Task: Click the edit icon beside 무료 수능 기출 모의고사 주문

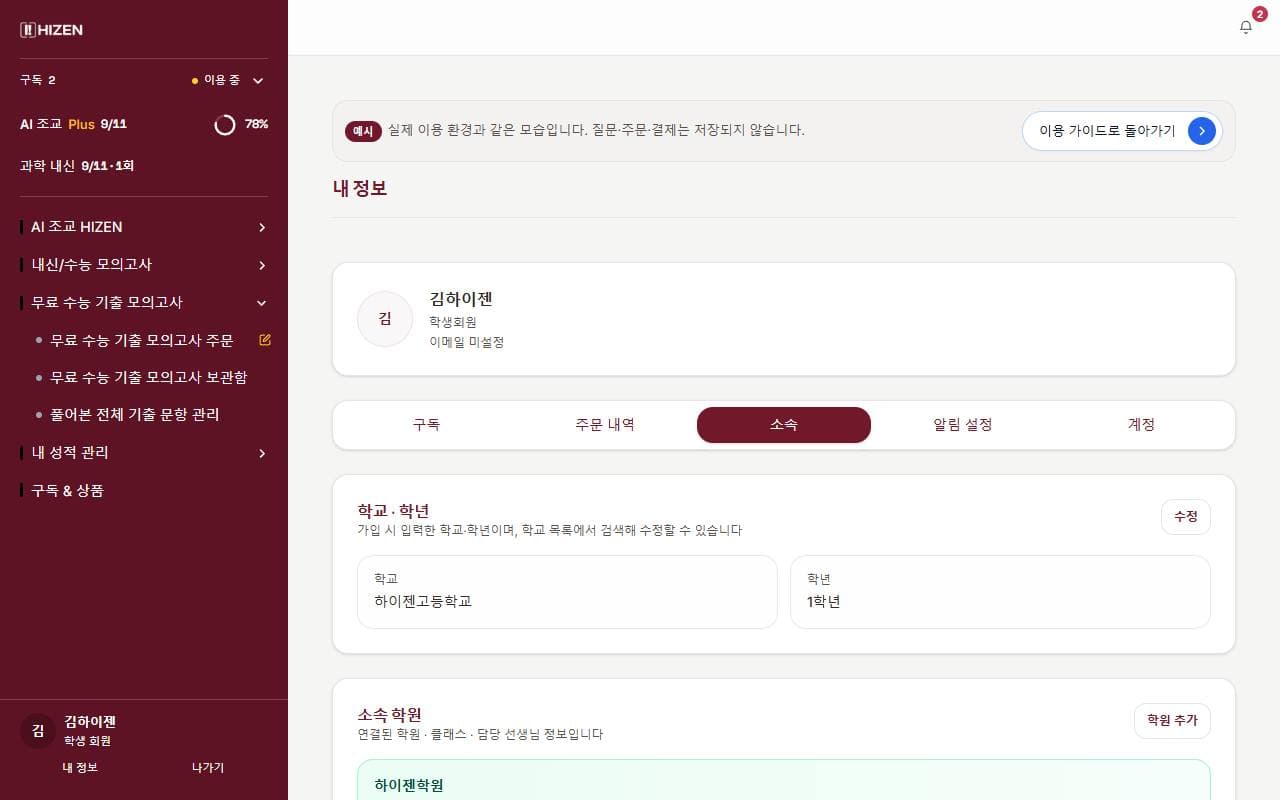Action: (x=265, y=340)
